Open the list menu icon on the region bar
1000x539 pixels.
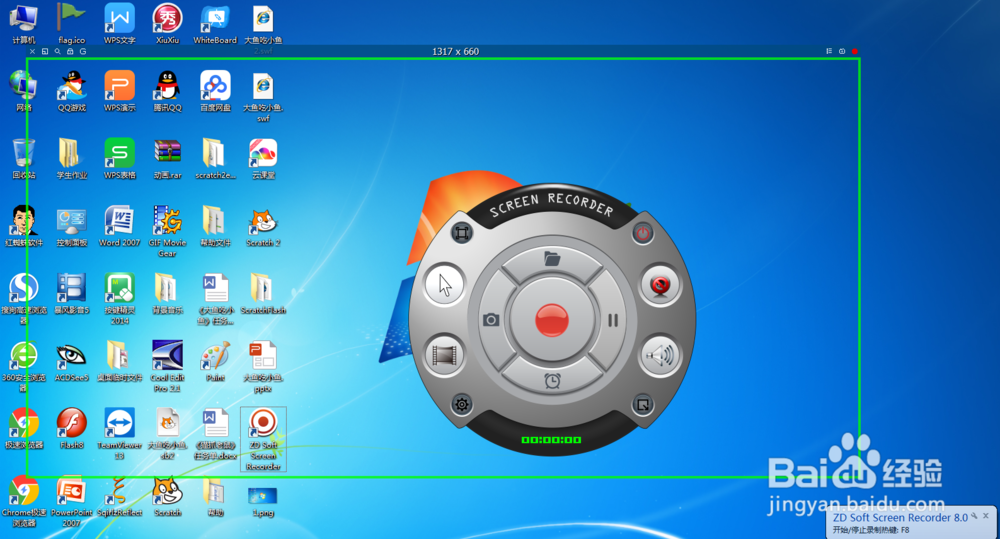point(829,52)
